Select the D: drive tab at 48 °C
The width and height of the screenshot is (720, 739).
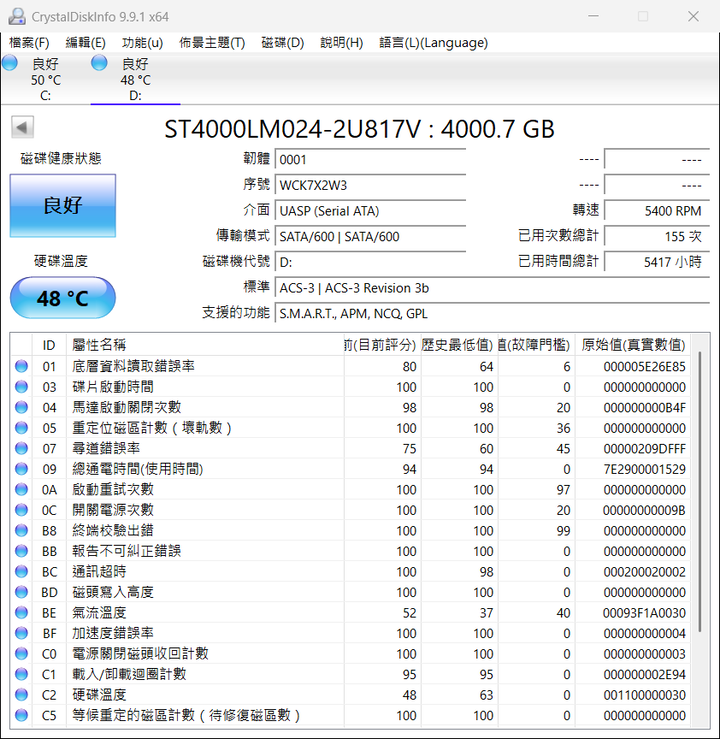pyautogui.click(x=135, y=78)
